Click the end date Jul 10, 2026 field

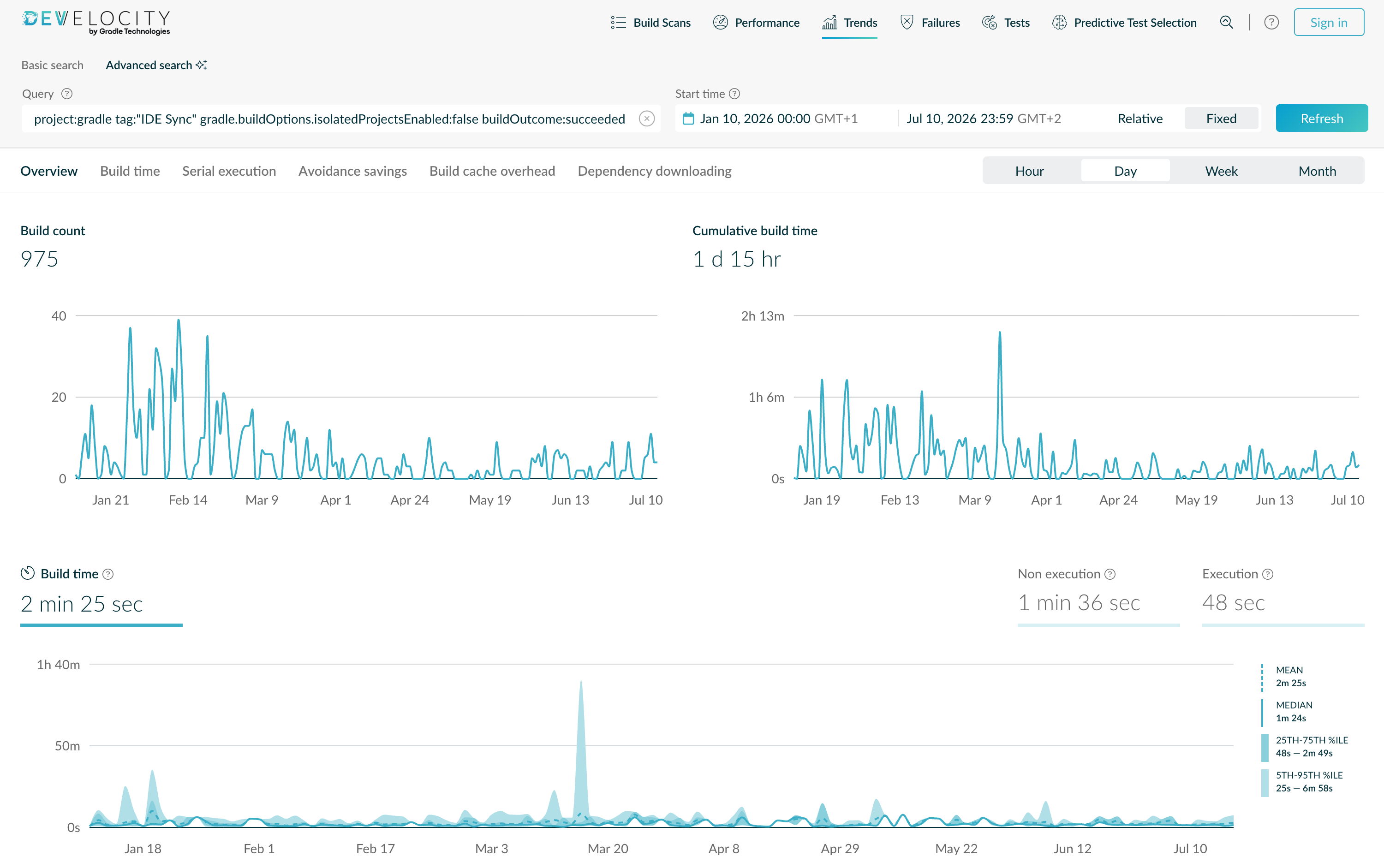983,118
